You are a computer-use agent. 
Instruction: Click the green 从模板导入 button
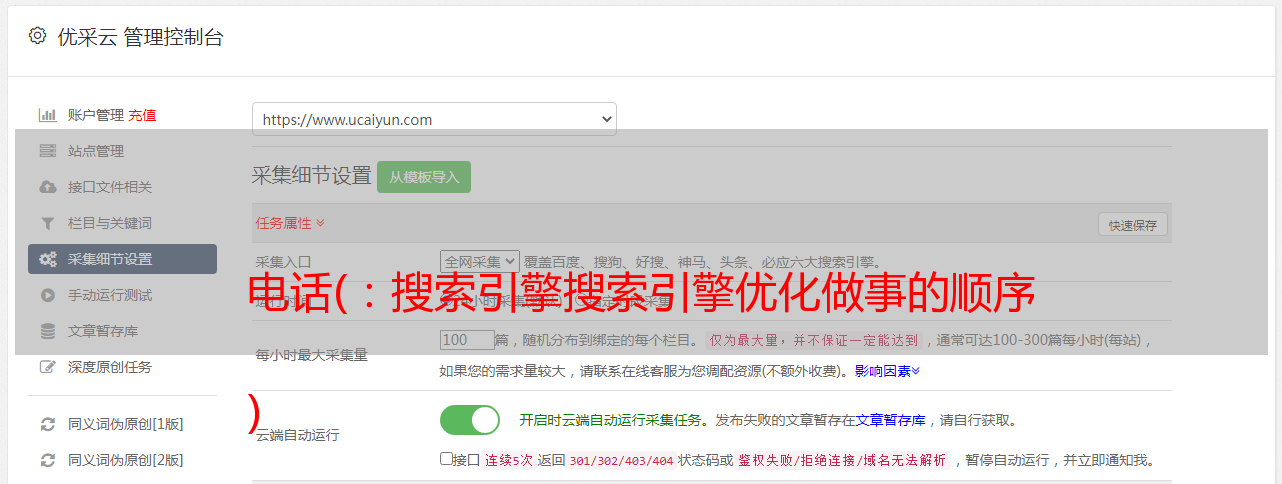tap(424, 177)
